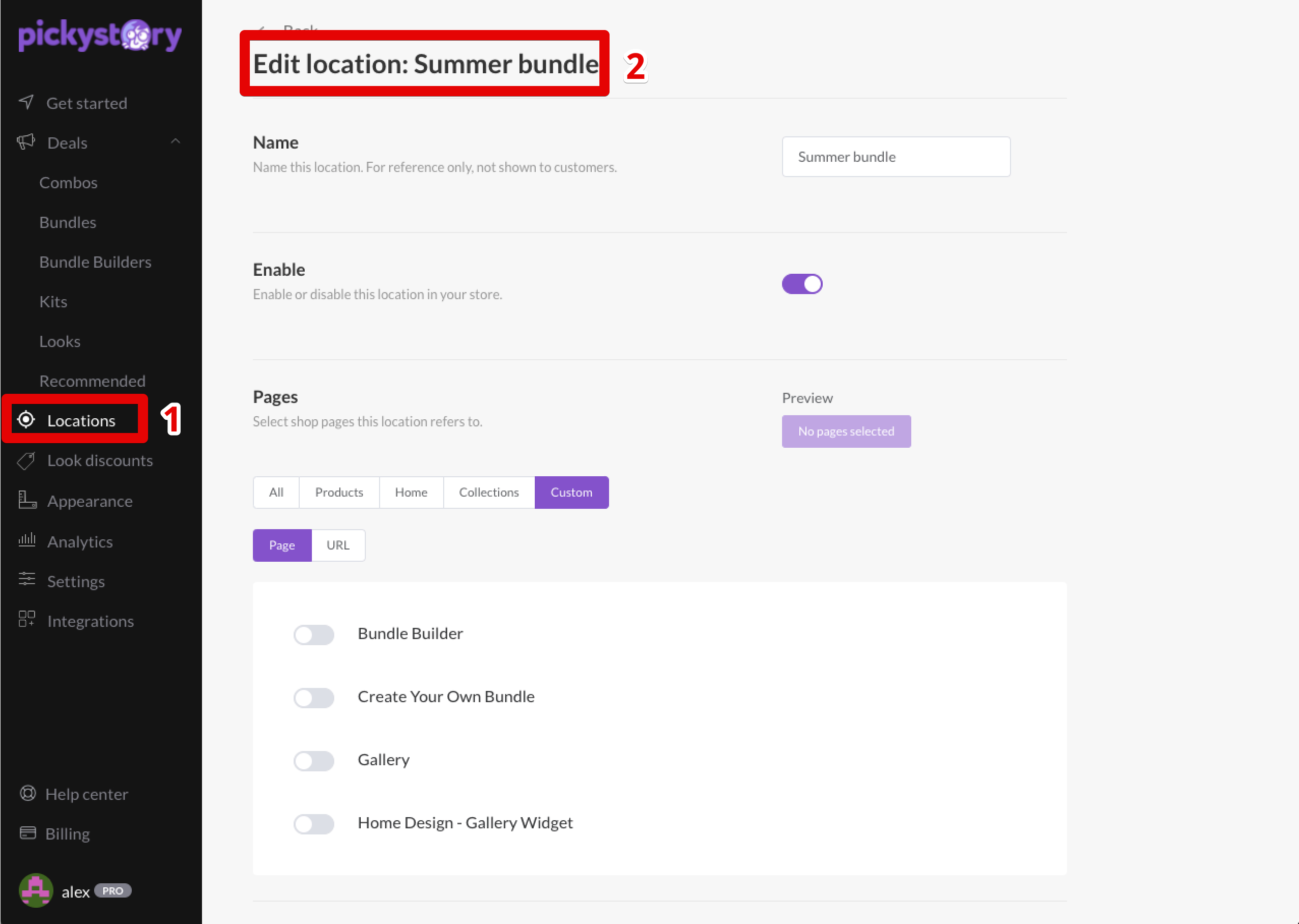Open Locations via its target icon

(26, 420)
